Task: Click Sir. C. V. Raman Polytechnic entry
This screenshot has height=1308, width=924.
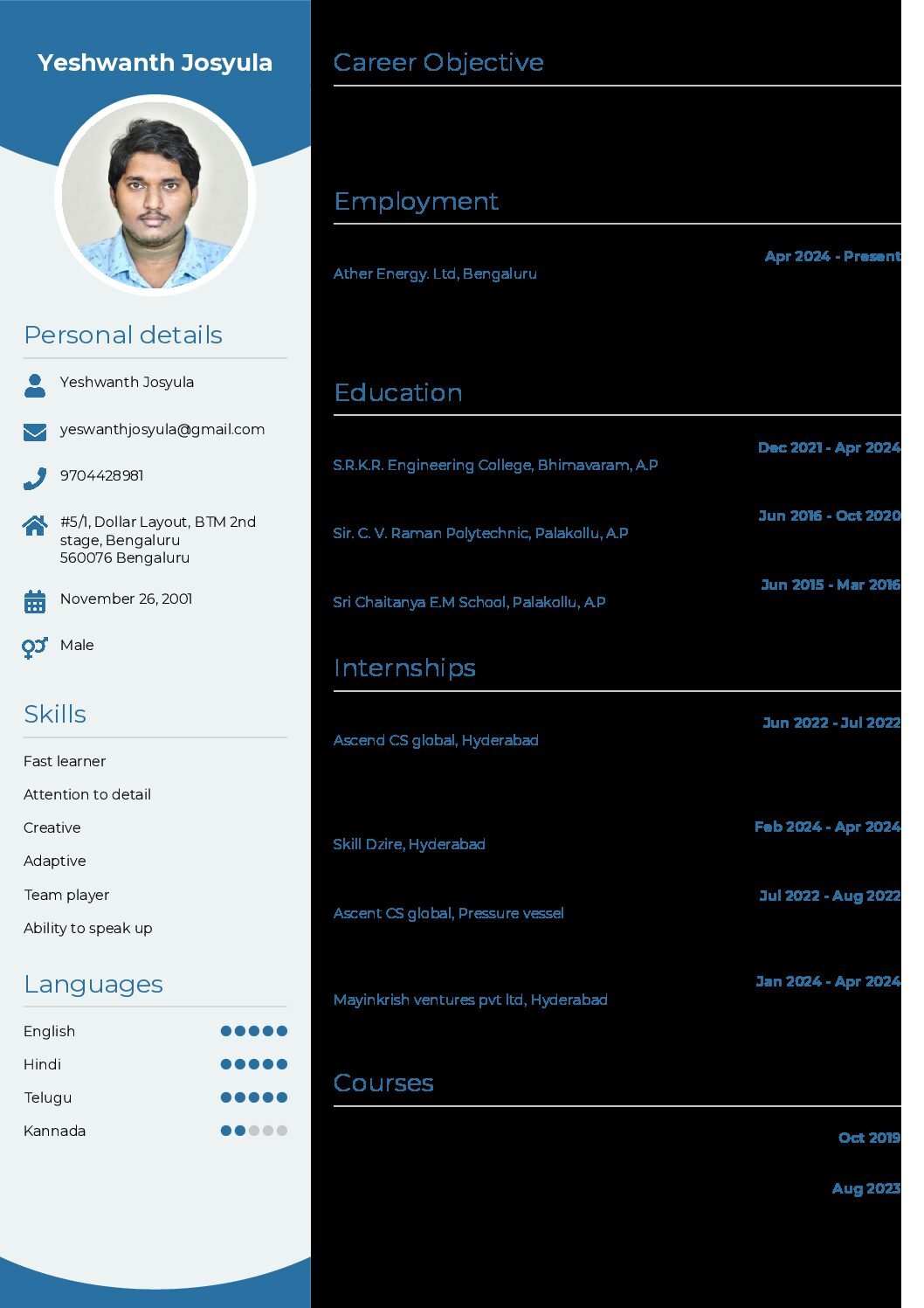Action: (480, 533)
